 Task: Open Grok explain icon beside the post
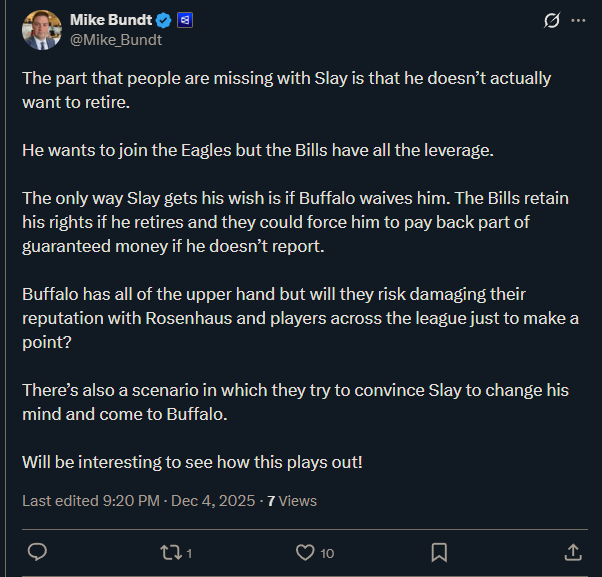[x=549, y=20]
